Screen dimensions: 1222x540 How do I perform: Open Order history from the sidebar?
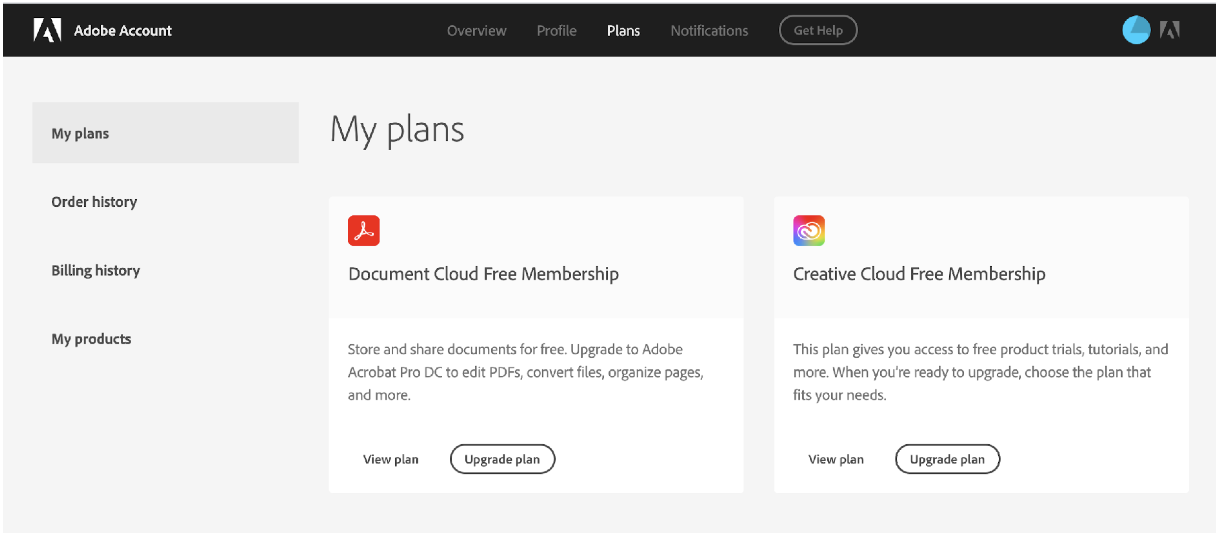coord(94,202)
